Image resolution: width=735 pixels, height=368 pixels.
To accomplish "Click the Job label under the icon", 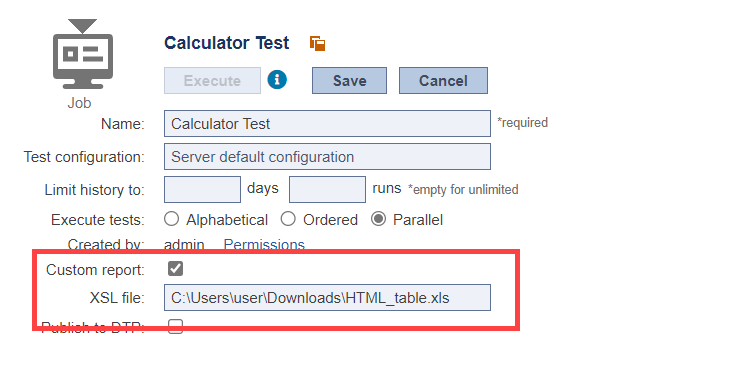I will (x=79, y=103).
